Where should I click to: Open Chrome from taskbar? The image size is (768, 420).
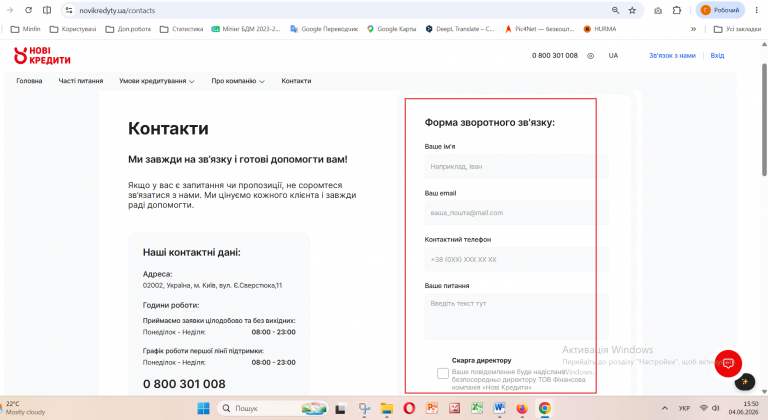(x=545, y=408)
